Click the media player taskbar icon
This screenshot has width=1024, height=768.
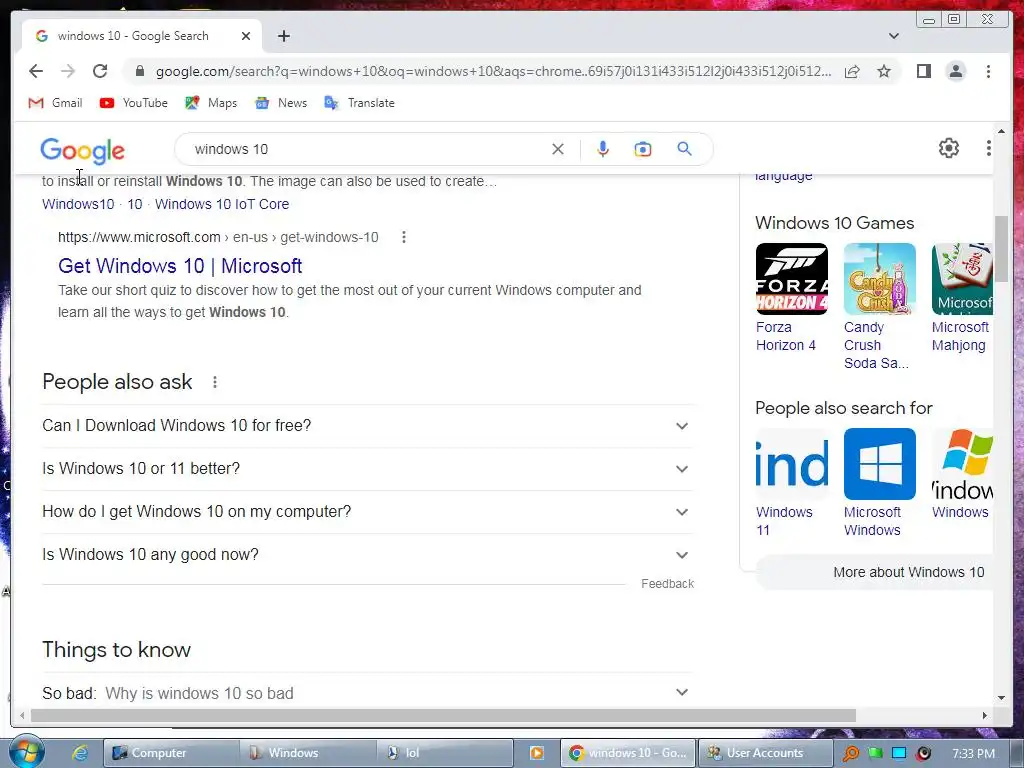(537, 753)
